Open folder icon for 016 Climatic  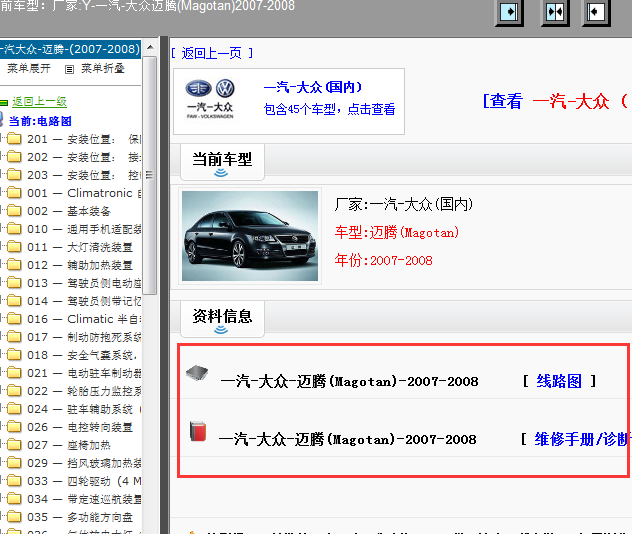pos(14,319)
